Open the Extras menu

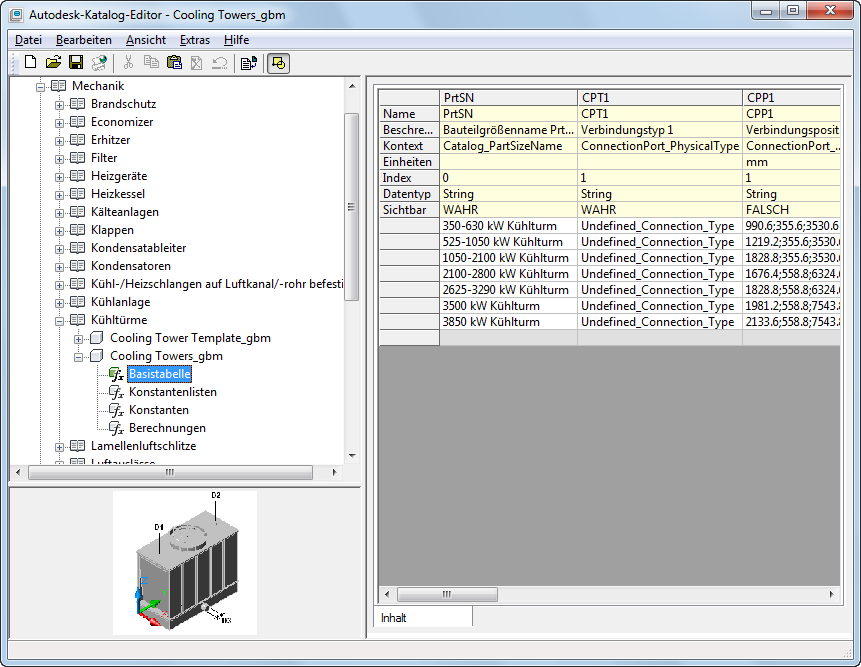click(195, 40)
